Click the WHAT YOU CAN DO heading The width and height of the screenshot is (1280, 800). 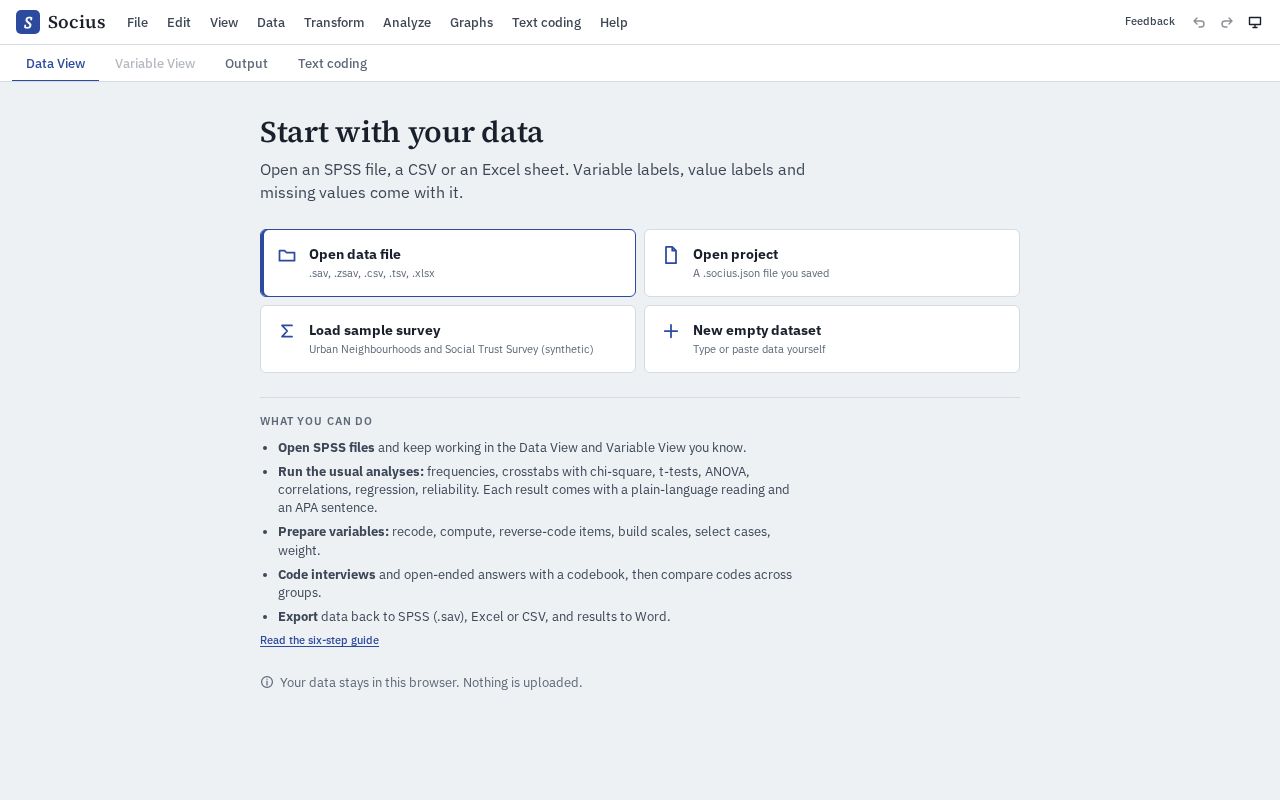pos(316,421)
